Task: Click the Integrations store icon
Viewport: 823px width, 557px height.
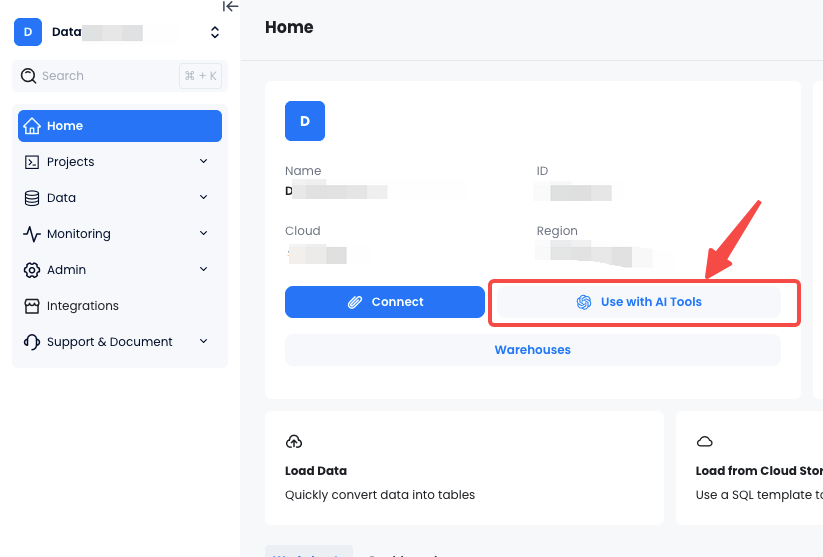Action: pos(32,306)
